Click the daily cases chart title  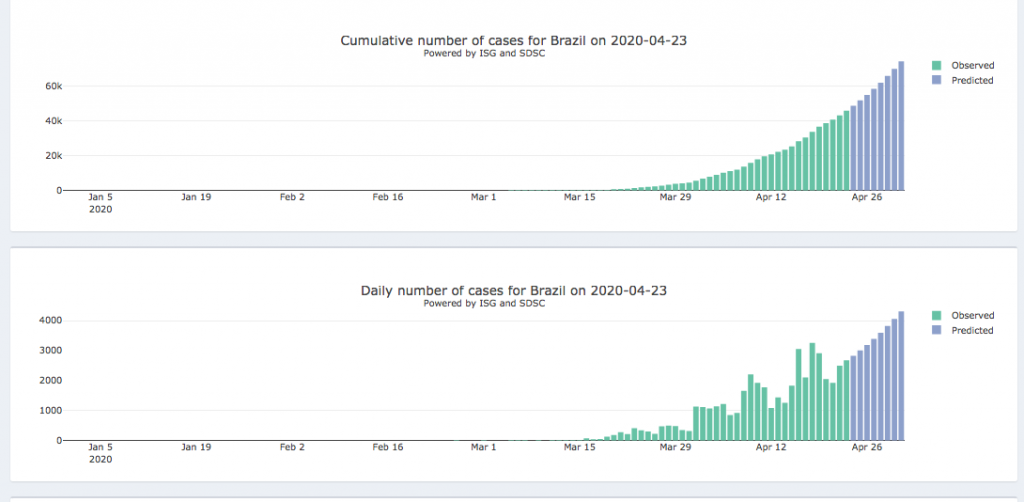[x=513, y=291]
